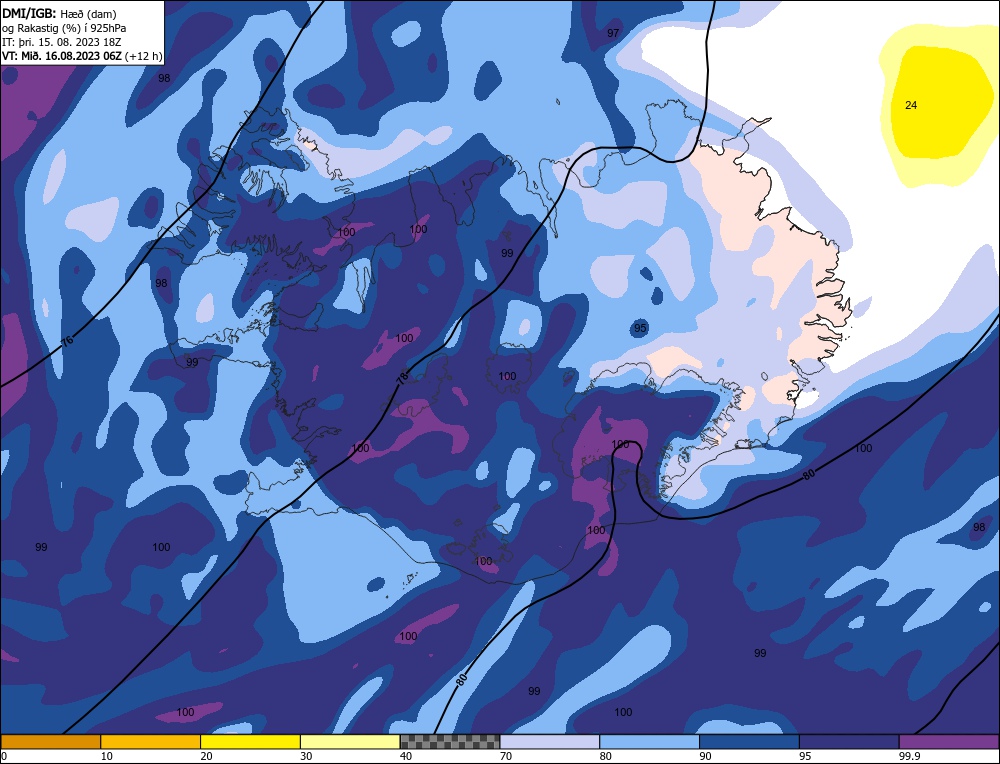
Task: Click the '0' legend tick label
Action: [4, 756]
